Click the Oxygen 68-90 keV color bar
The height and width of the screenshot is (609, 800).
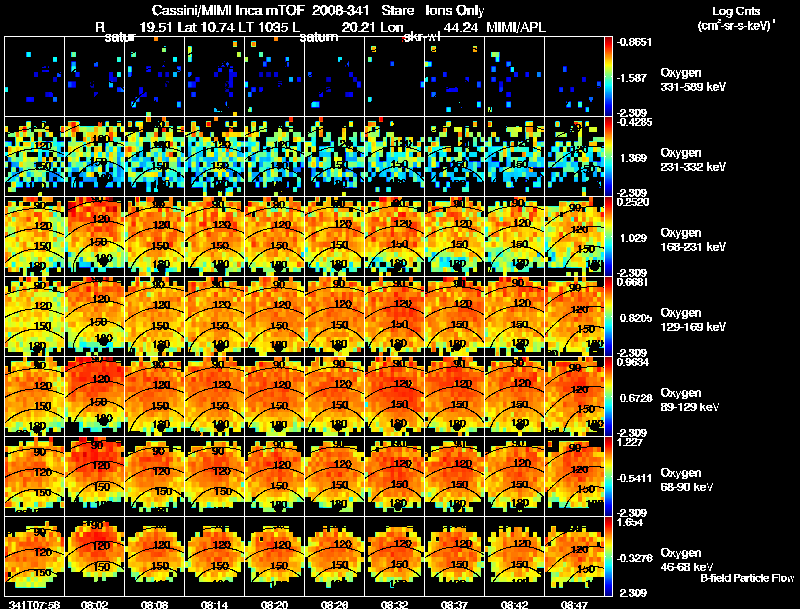coord(608,476)
